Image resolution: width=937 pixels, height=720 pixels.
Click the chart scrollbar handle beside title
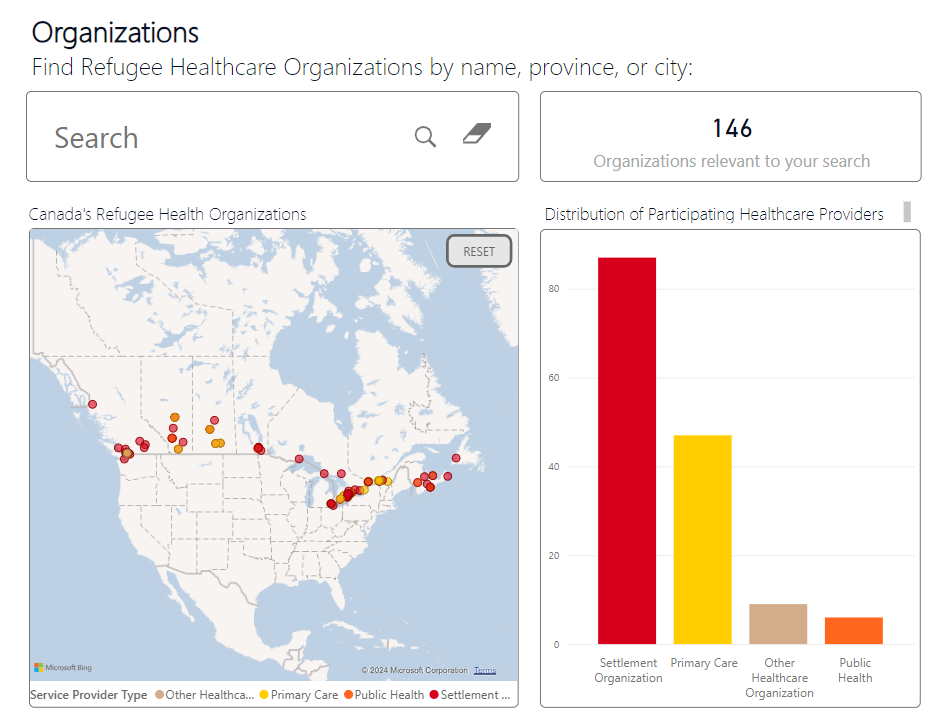tap(907, 212)
